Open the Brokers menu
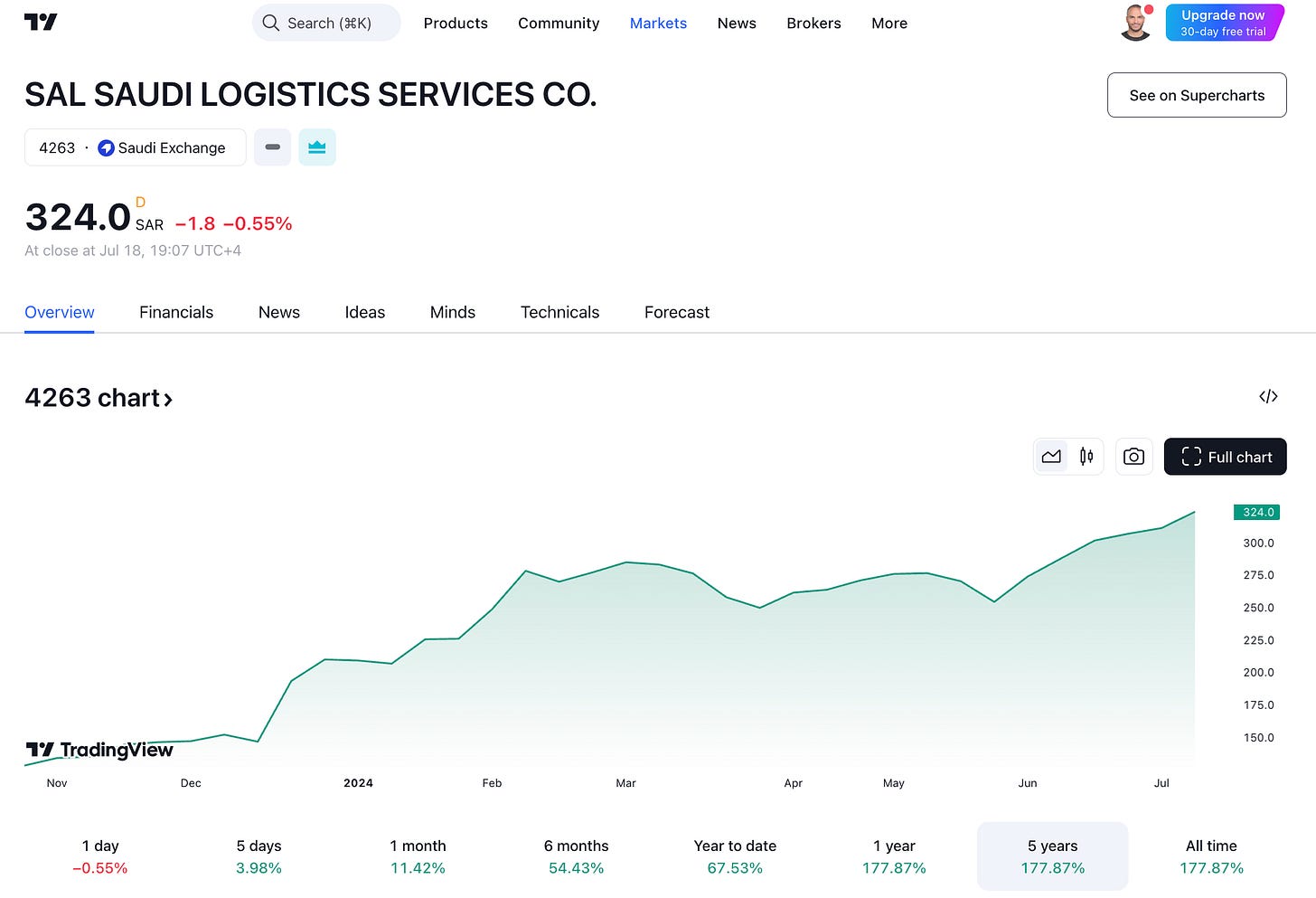The image size is (1316, 898). click(813, 23)
